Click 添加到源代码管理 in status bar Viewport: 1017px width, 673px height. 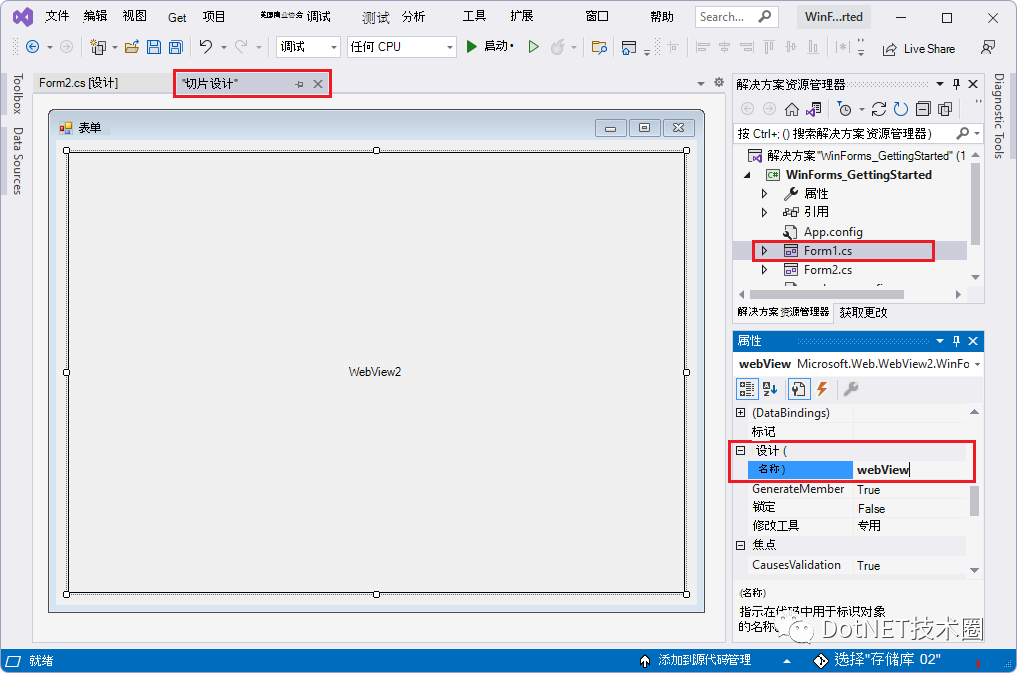[x=703, y=660]
